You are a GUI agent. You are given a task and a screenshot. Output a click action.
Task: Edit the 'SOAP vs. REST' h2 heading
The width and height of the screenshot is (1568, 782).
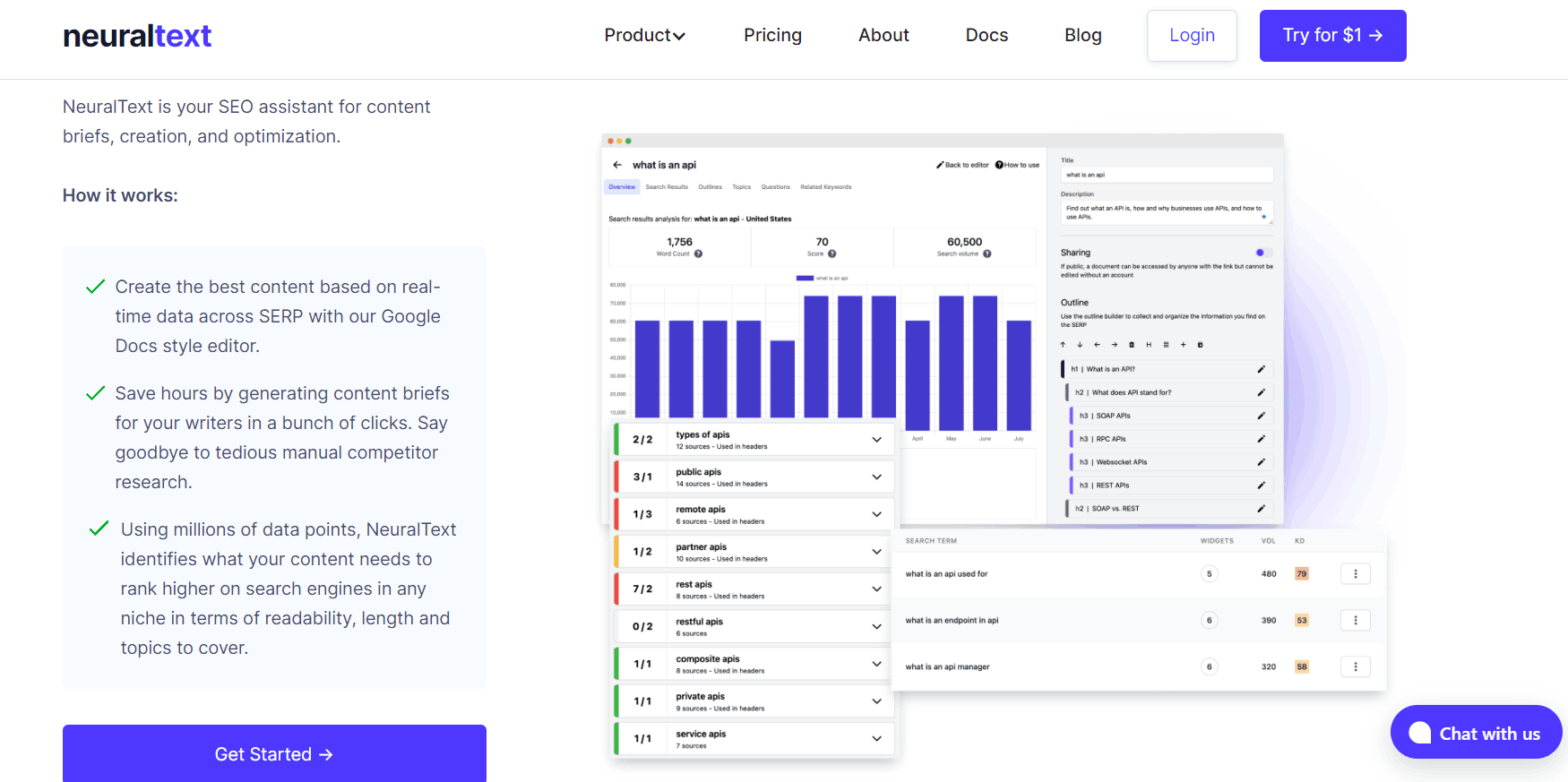(1261, 509)
